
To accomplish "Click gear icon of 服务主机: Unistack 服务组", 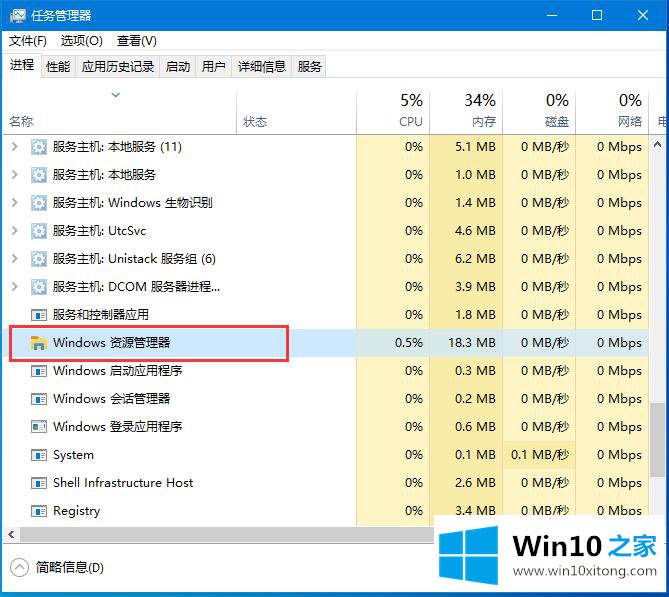I will tap(38, 259).
